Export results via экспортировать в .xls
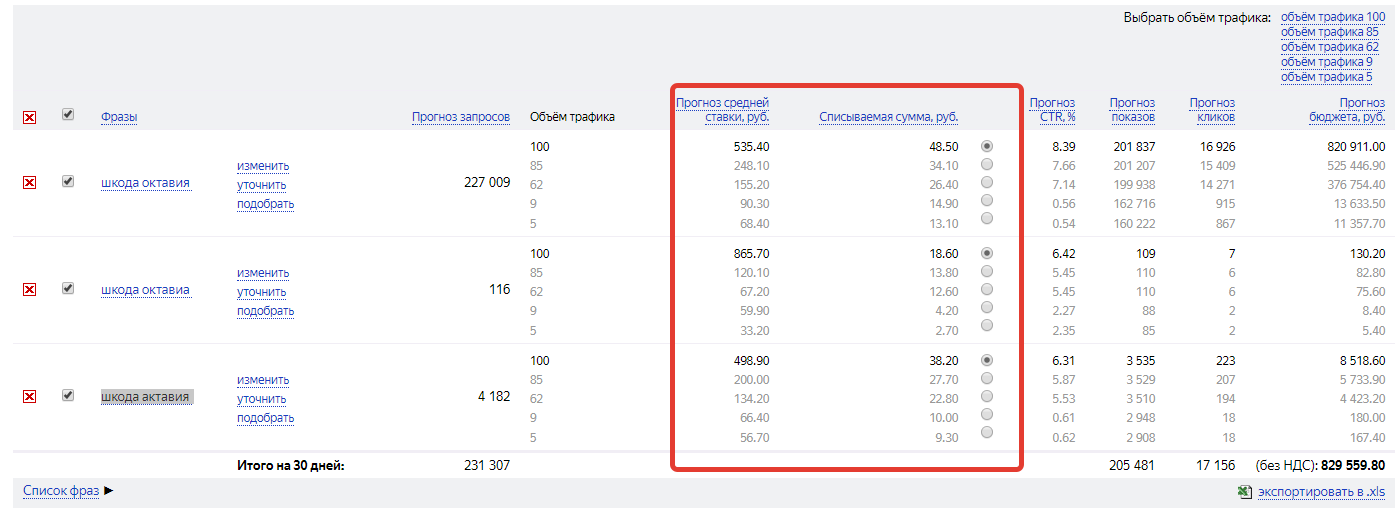This screenshot has width=1400, height=508. click(1322, 491)
